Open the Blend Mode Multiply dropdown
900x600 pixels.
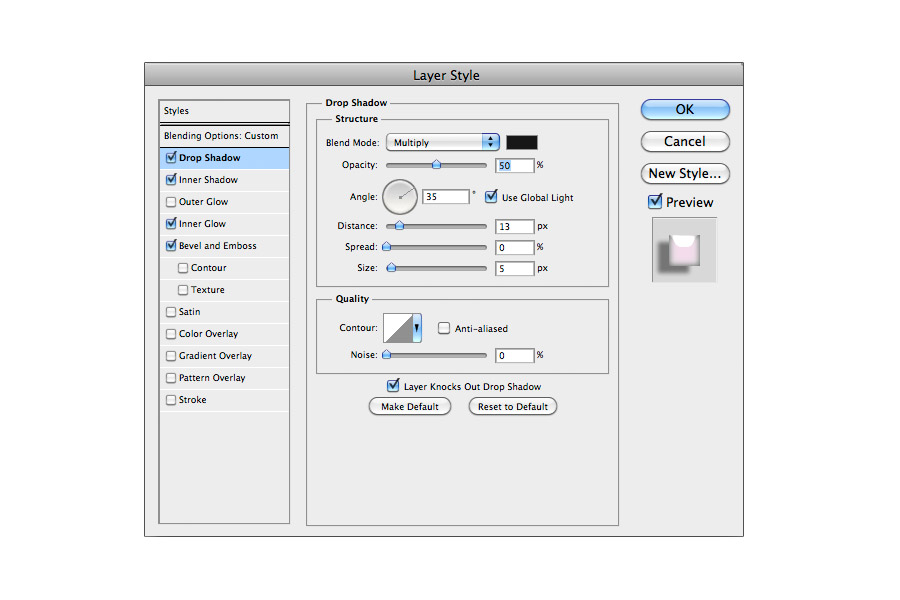click(x=443, y=142)
